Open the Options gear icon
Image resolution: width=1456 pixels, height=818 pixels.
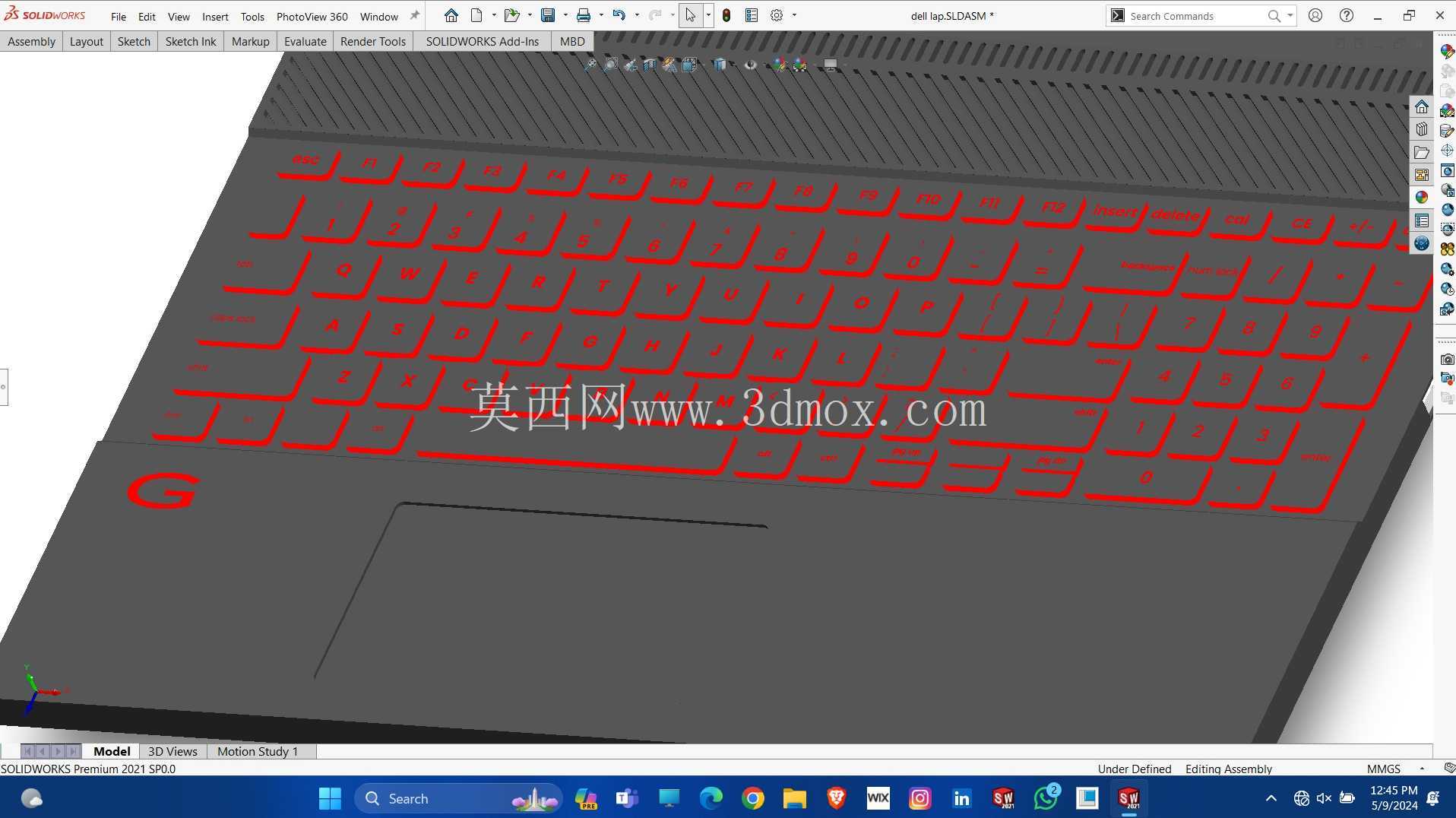(777, 15)
